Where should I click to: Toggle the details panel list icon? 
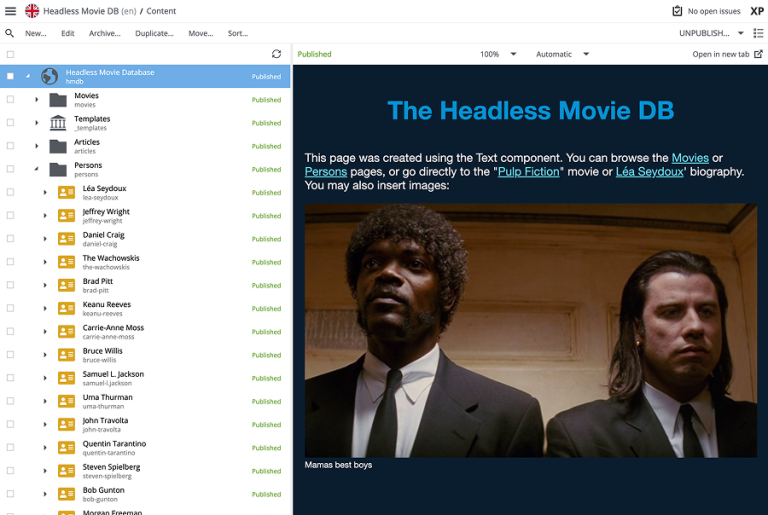pyautogui.click(x=757, y=33)
